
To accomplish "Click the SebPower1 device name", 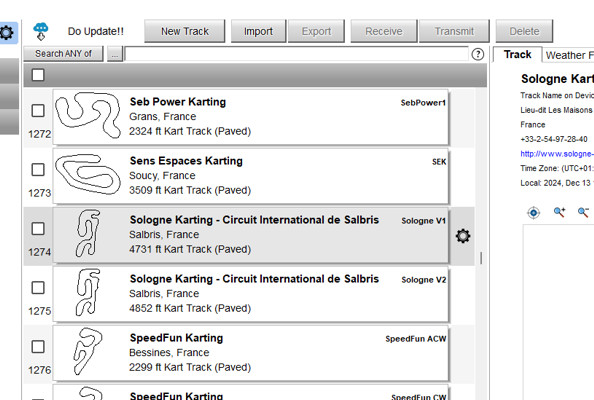I will tap(423, 103).
